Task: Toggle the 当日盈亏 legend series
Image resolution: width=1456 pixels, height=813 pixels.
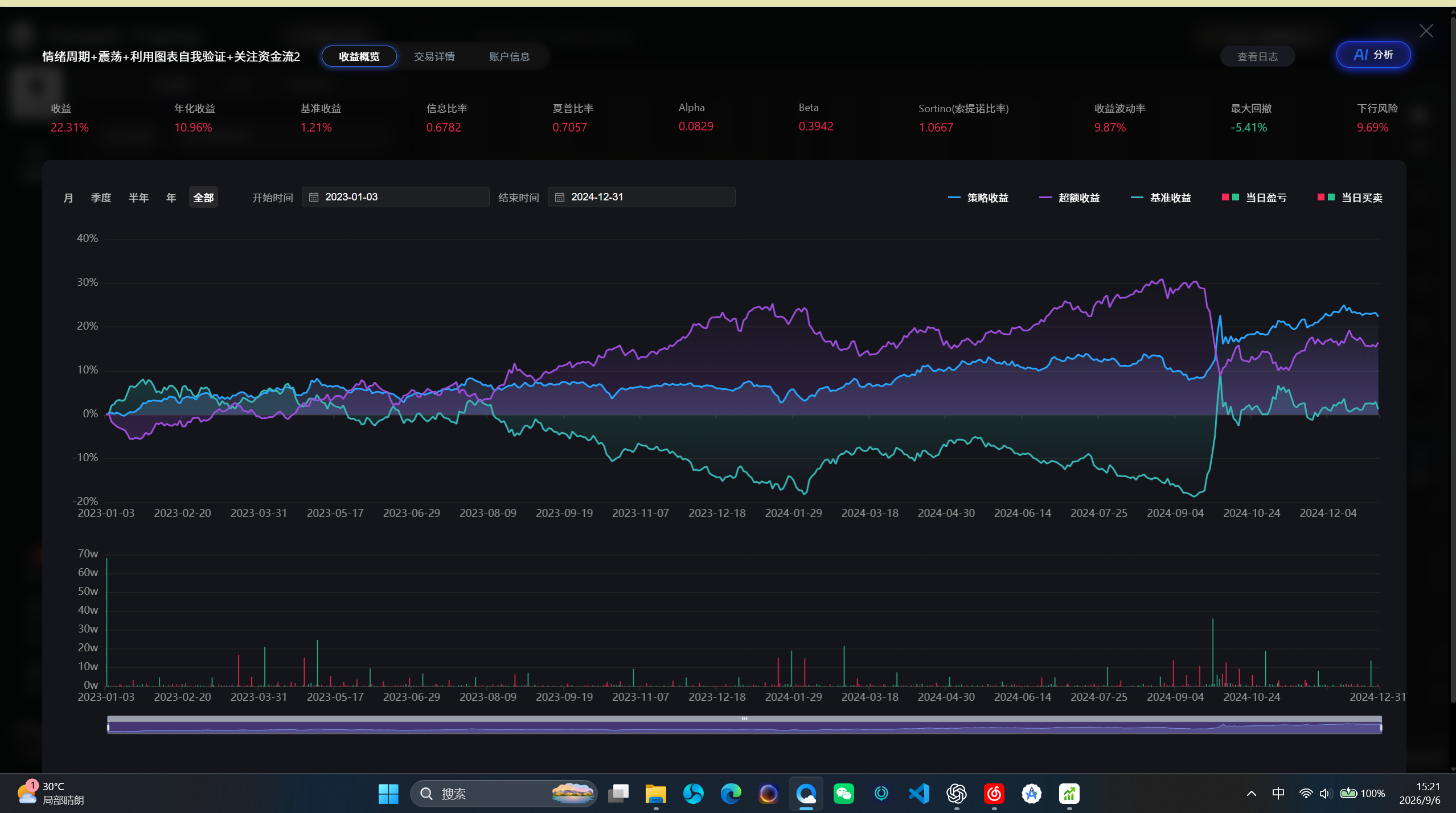Action: coord(1254,198)
